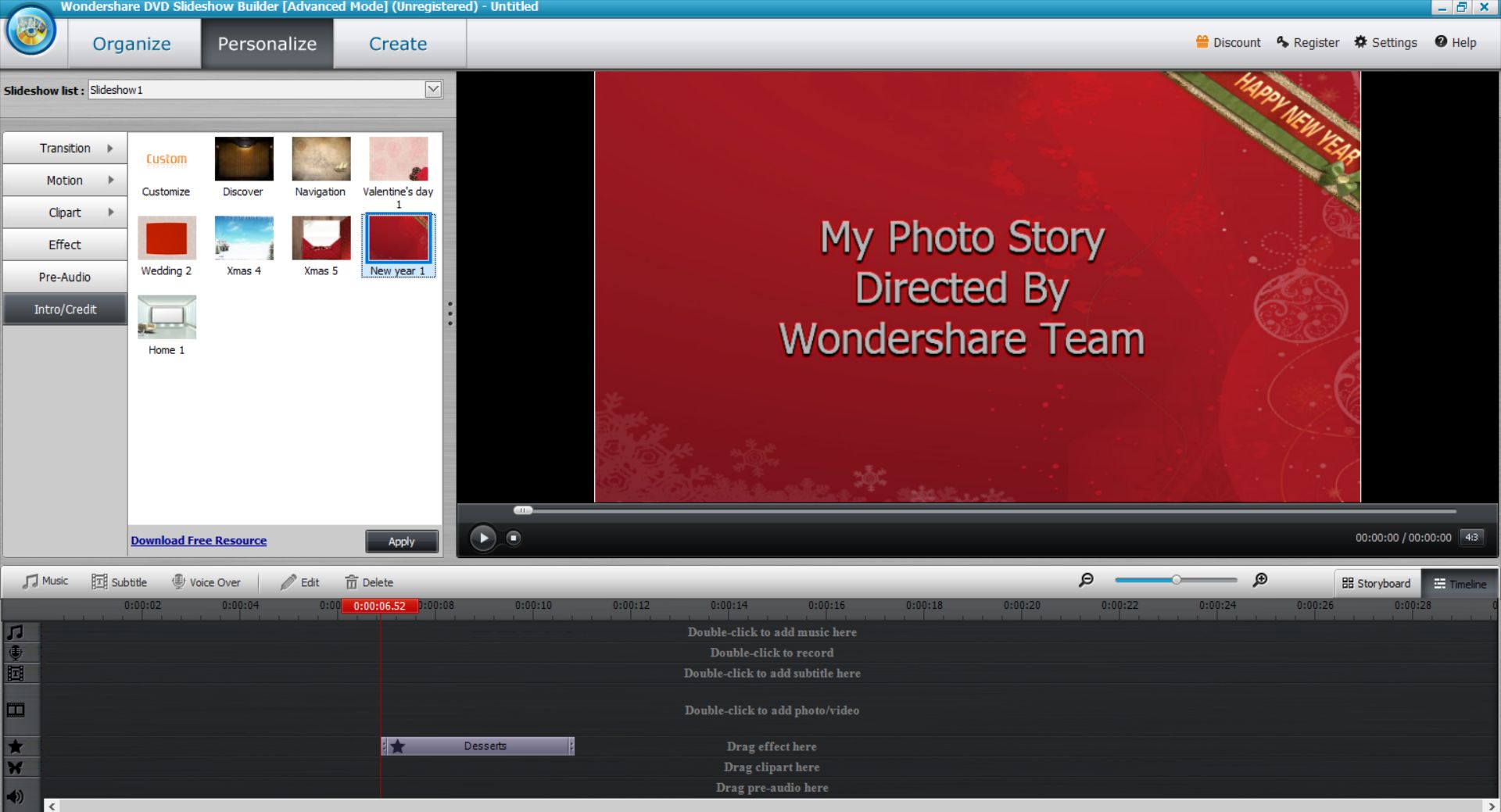Select the music track icon in the timeline
The image size is (1501, 812).
16,632
